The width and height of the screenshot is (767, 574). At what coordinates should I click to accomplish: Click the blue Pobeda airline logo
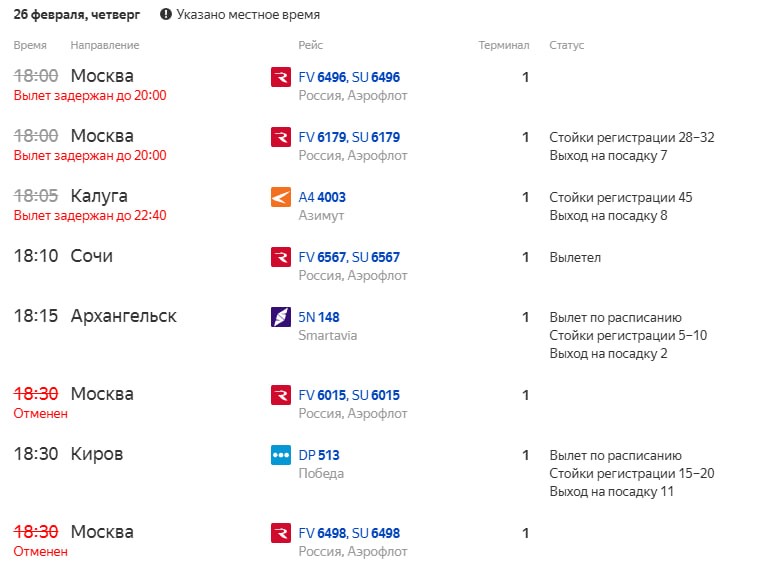tap(281, 455)
